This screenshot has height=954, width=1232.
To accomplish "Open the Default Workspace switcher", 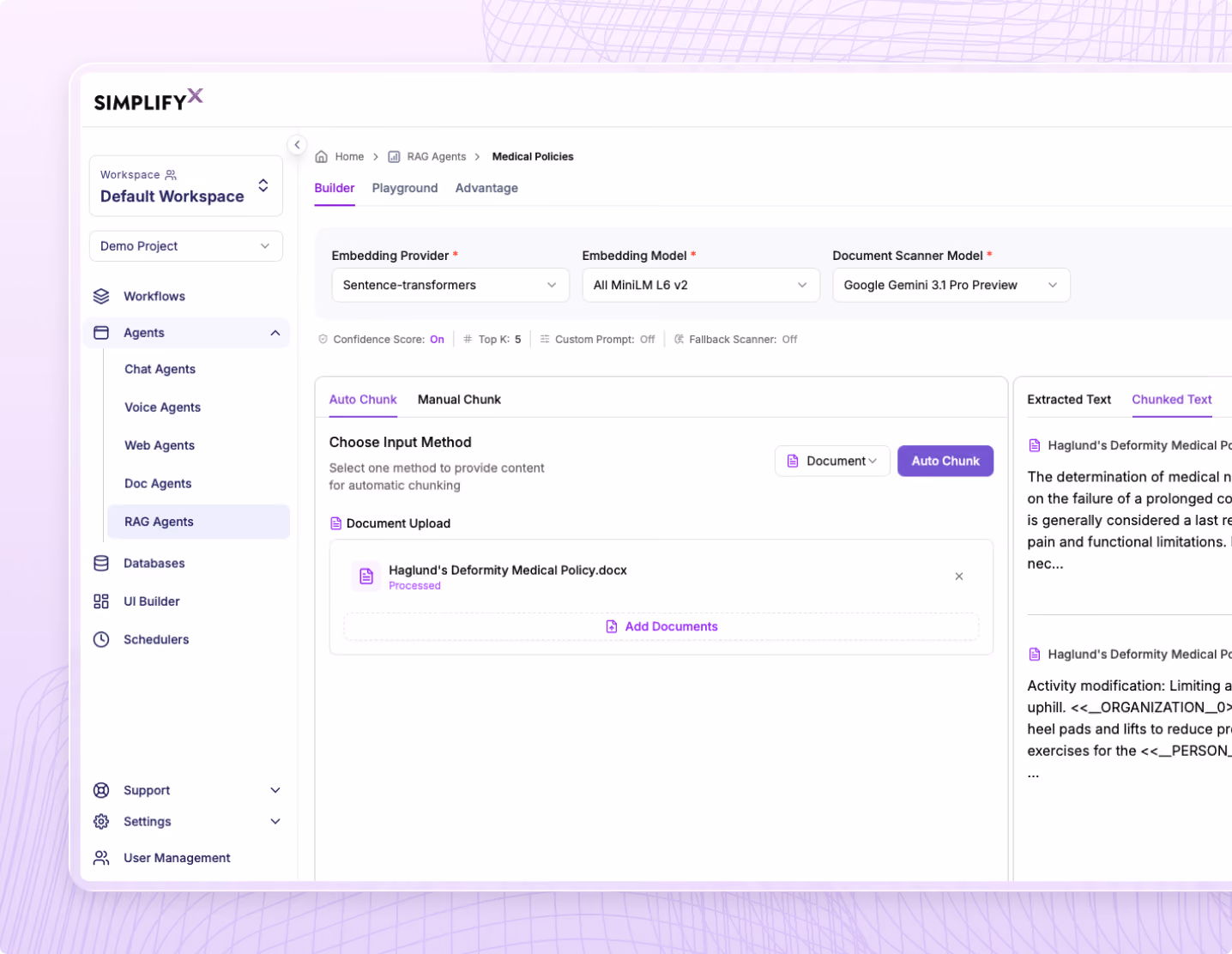I will coord(186,186).
